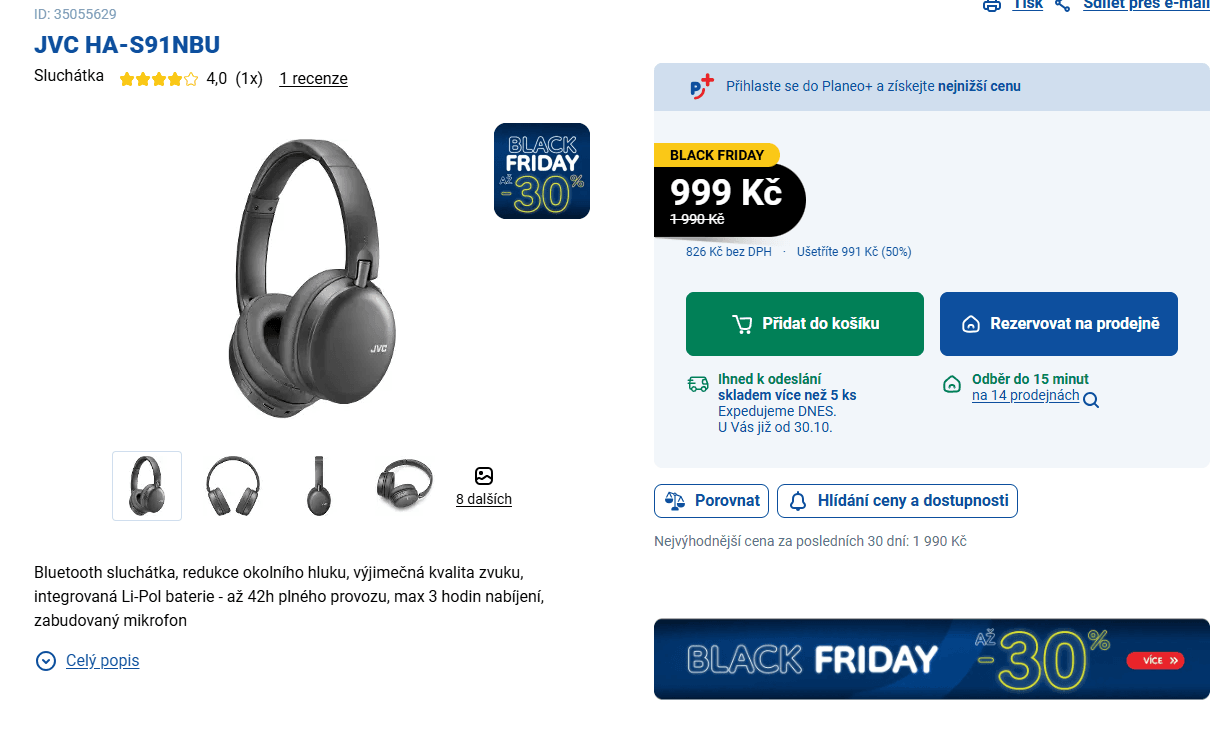Add headphones to cart with Přidat do košíku
The width and height of the screenshot is (1222, 739).
805,324
